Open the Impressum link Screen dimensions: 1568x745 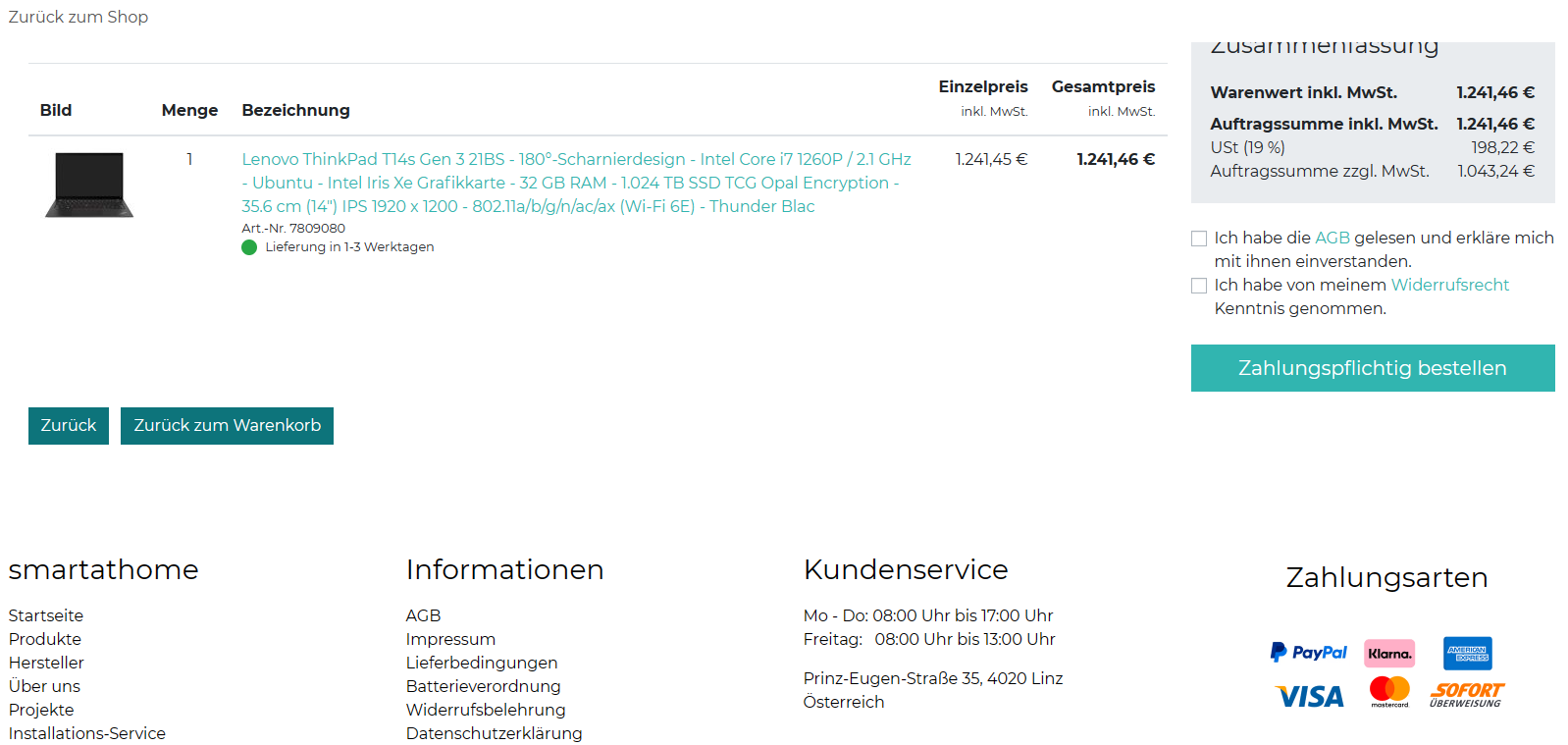[x=450, y=639]
